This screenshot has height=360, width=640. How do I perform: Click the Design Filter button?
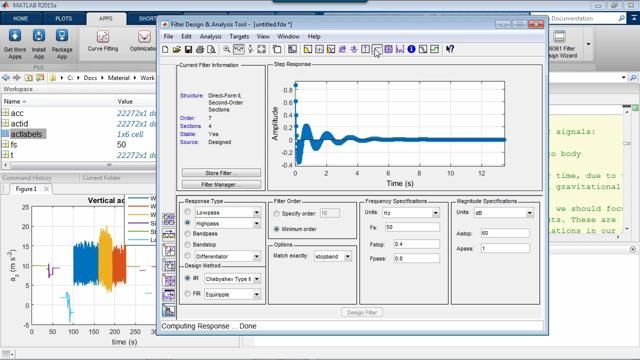click(362, 312)
